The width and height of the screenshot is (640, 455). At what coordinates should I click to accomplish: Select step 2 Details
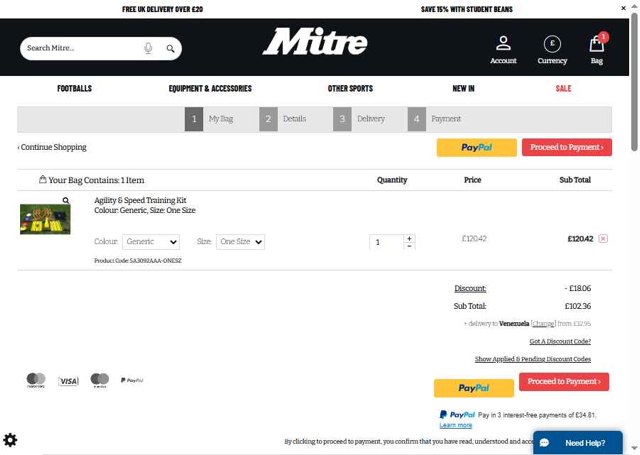[283, 119]
